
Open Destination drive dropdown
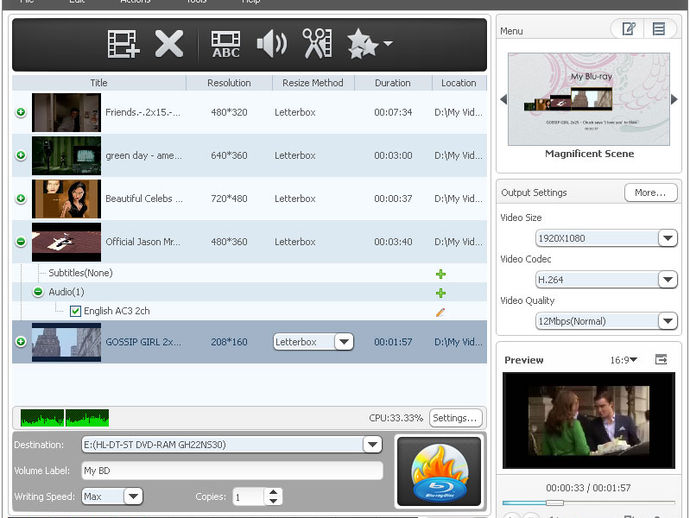pos(372,445)
